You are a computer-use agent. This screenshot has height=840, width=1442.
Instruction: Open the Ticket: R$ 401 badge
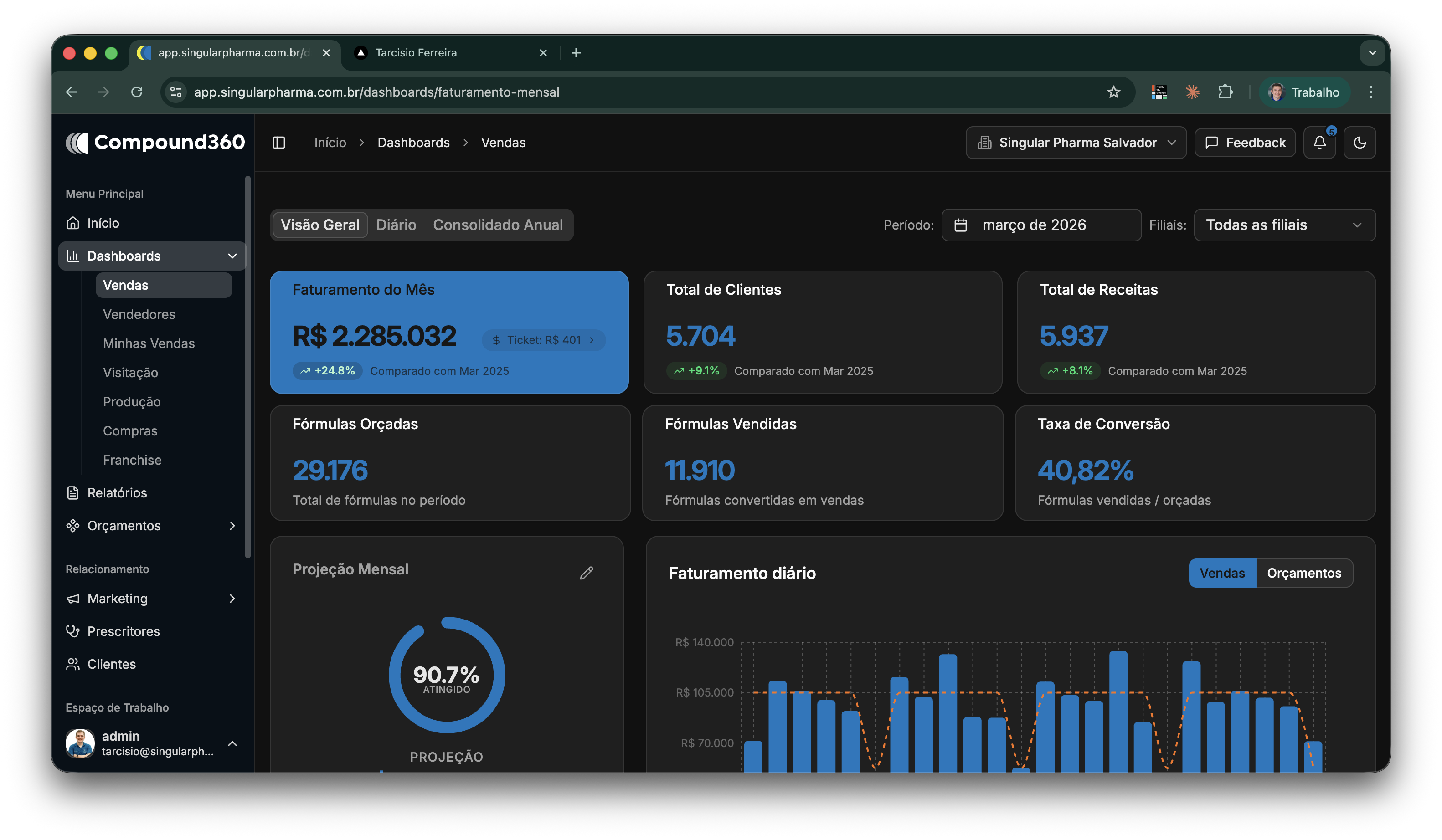[x=543, y=340]
